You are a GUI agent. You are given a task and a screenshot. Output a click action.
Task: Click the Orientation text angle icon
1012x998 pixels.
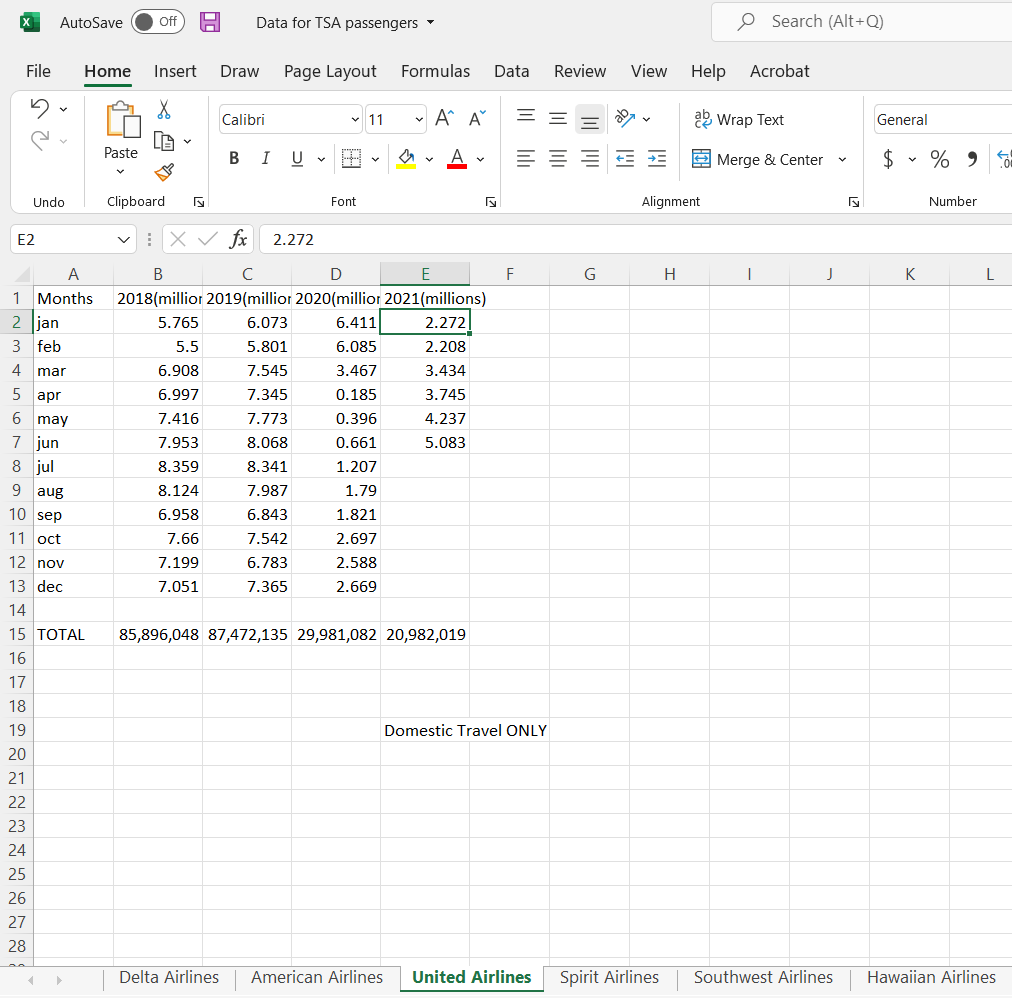(x=625, y=118)
